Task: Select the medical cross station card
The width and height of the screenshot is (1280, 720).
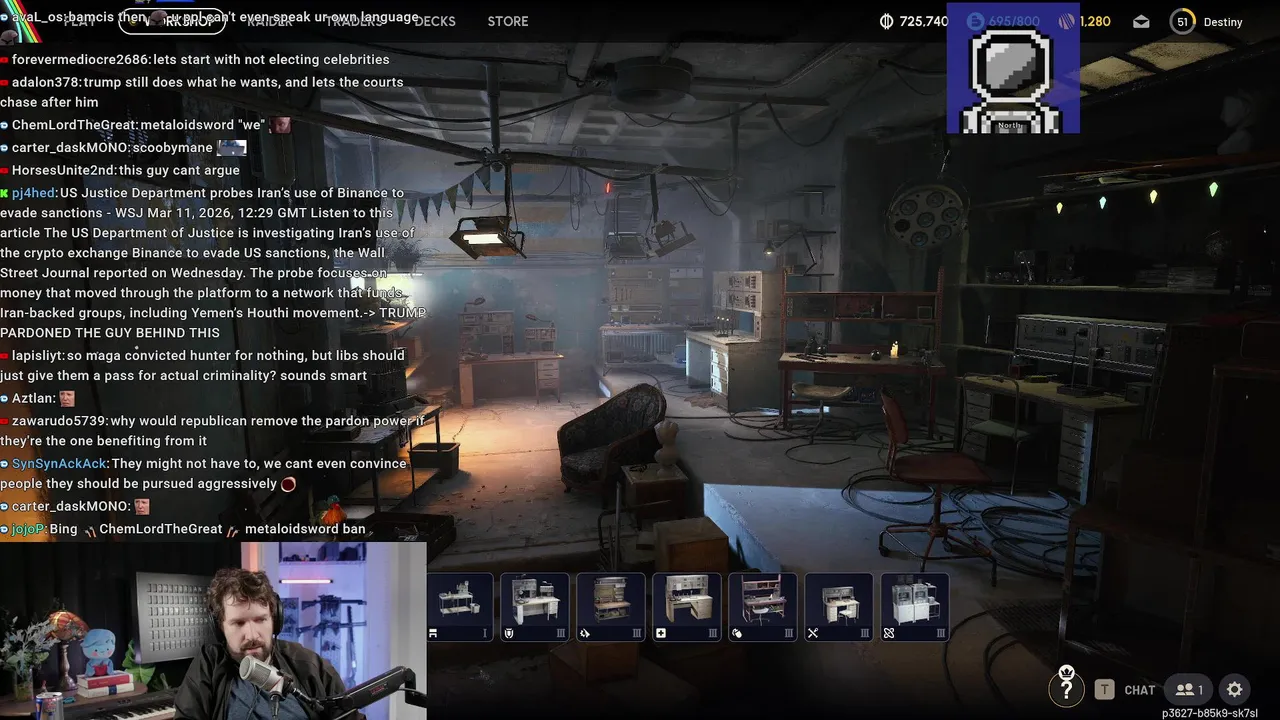Action: [687, 607]
